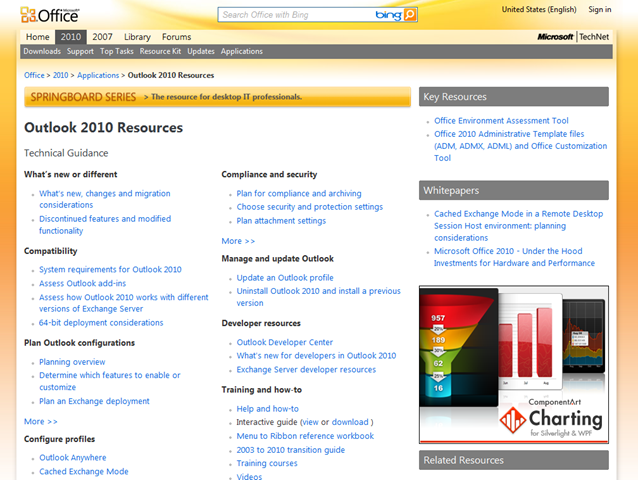Screen dimensions: 638x480
Task: Change the United States (English) locale
Action: click(x=539, y=9)
